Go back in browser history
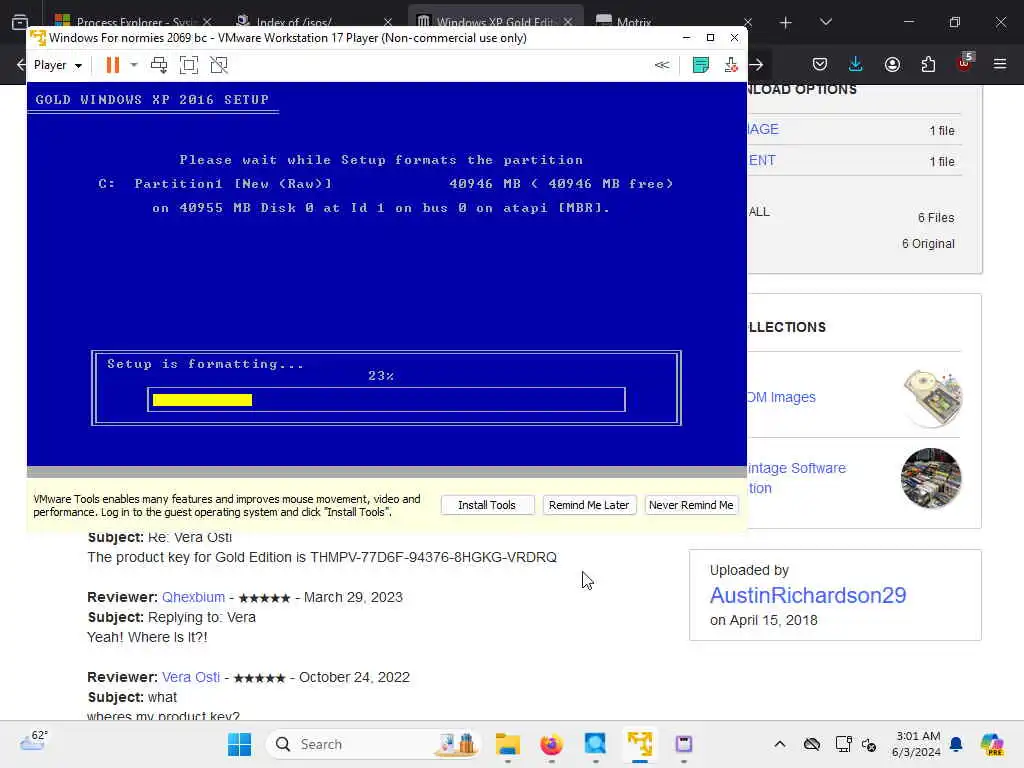Image resolution: width=1024 pixels, height=768 pixels. tap(21, 64)
